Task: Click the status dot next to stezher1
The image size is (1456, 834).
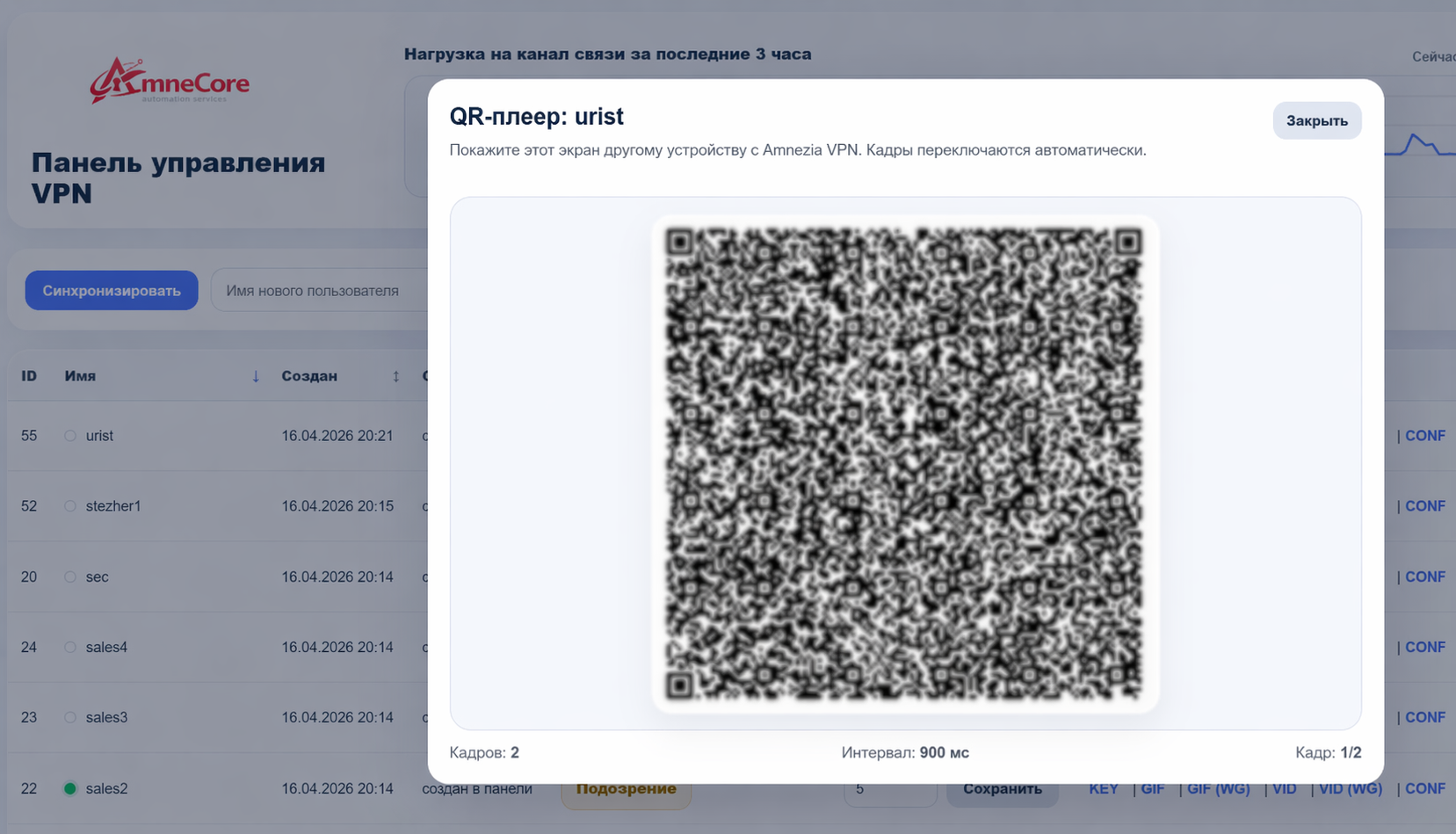Action: tap(70, 506)
